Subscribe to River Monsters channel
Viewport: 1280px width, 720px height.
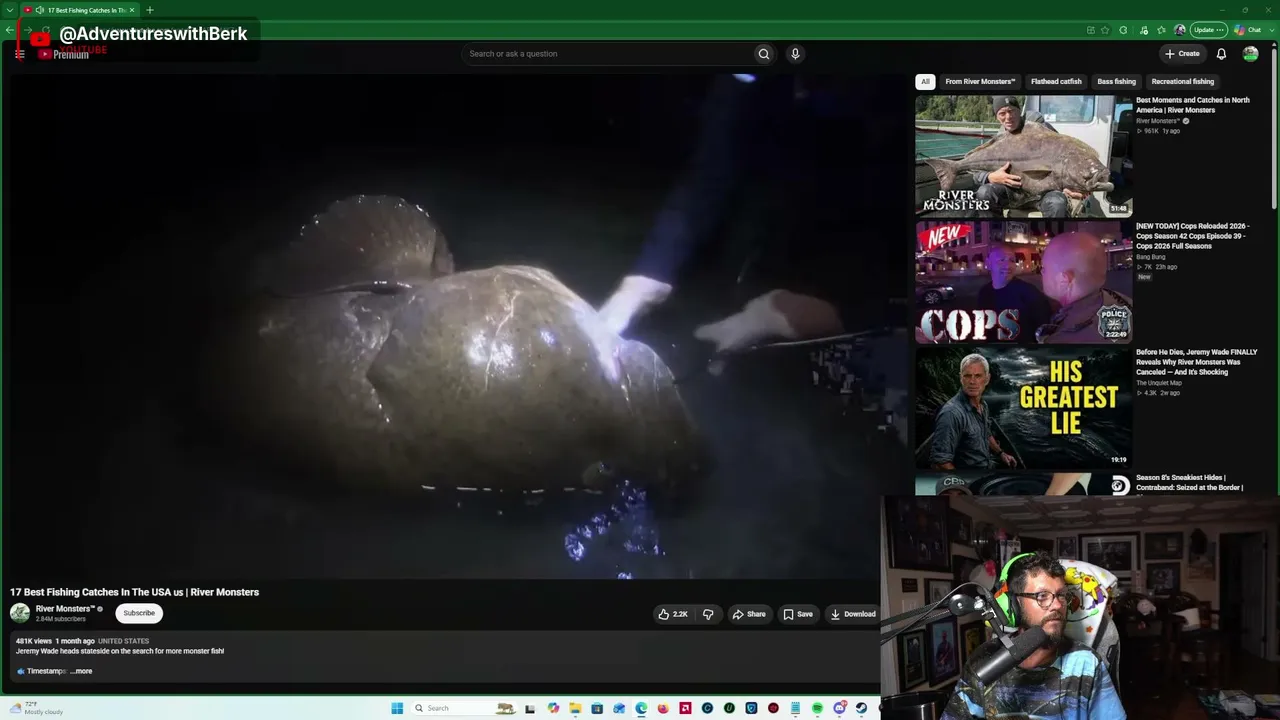(x=139, y=613)
